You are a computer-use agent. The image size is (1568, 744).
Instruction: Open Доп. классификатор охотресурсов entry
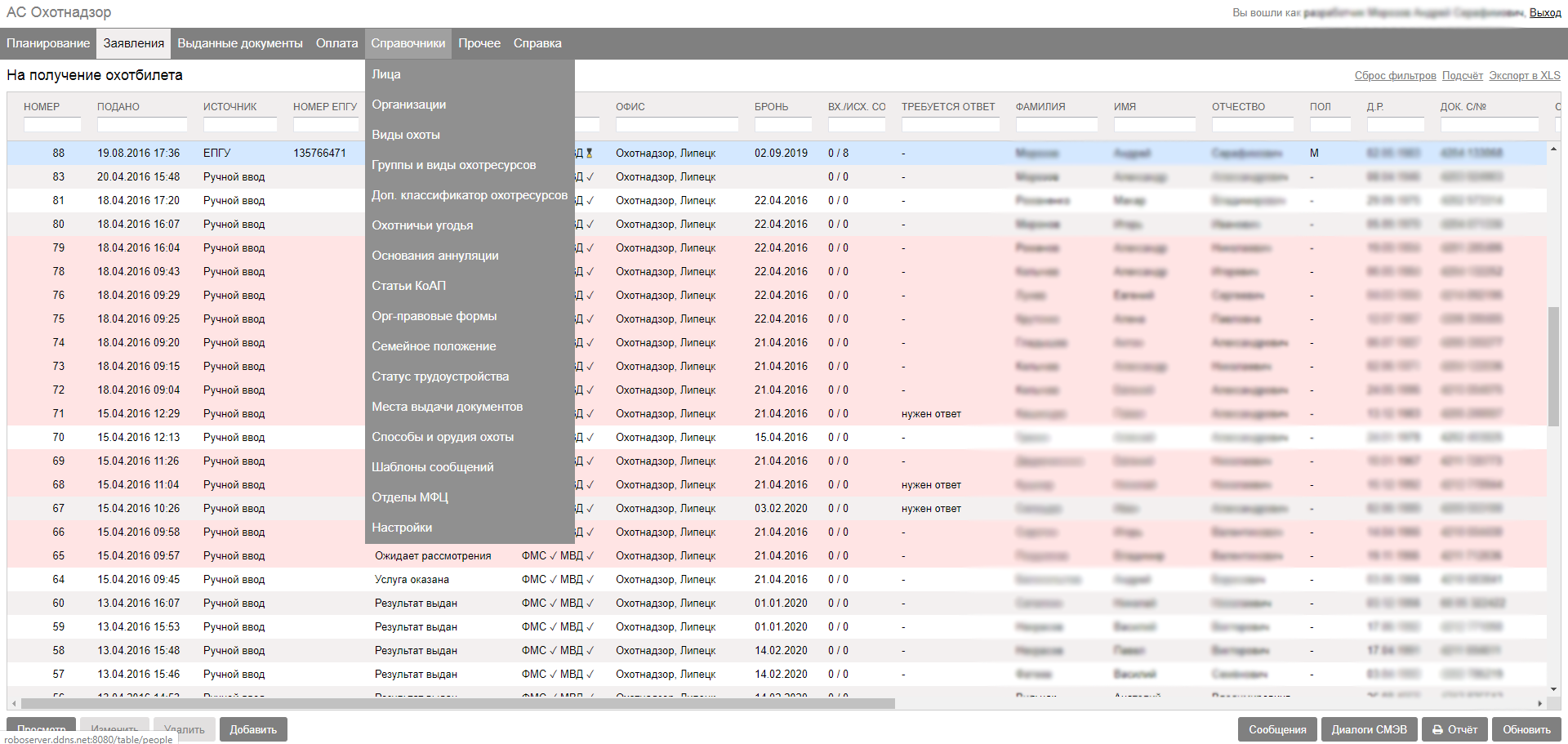point(470,195)
